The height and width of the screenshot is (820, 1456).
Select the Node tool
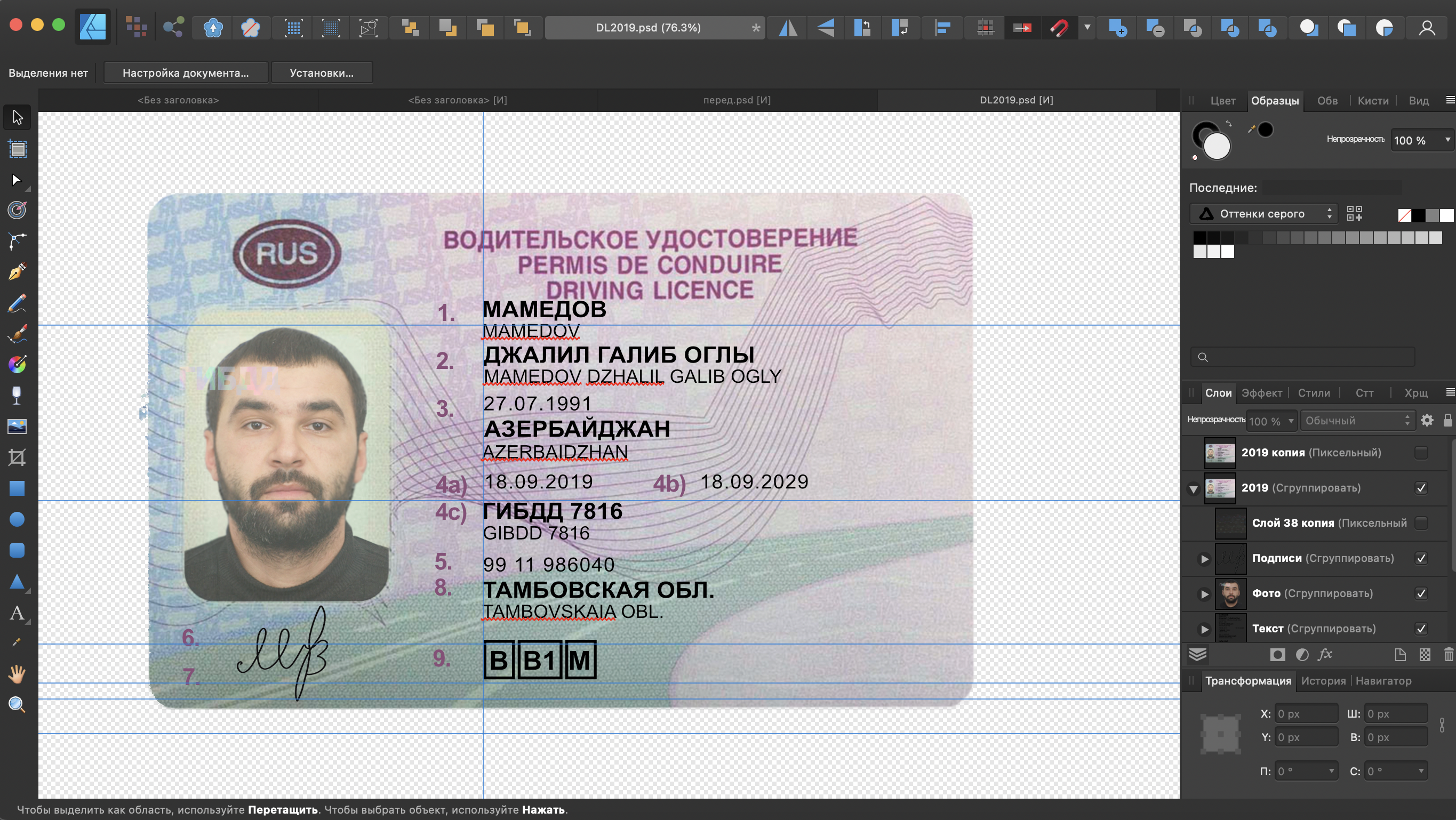coord(17,180)
